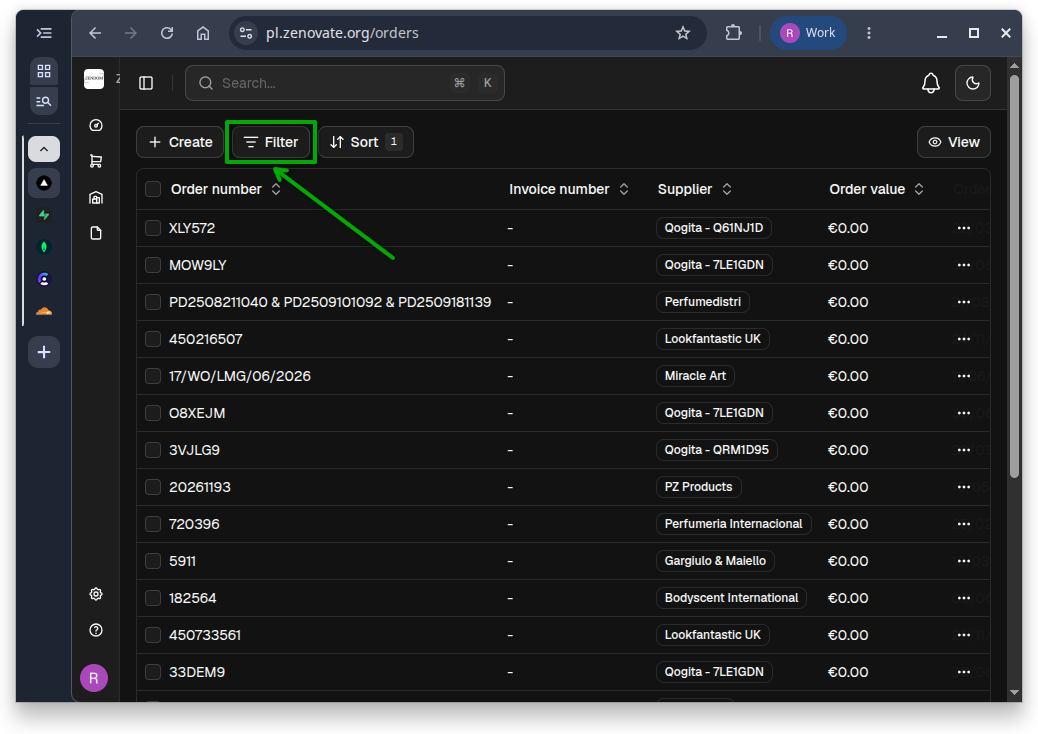
Task: Tick the checkbox for order 450216507
Action: click(153, 339)
